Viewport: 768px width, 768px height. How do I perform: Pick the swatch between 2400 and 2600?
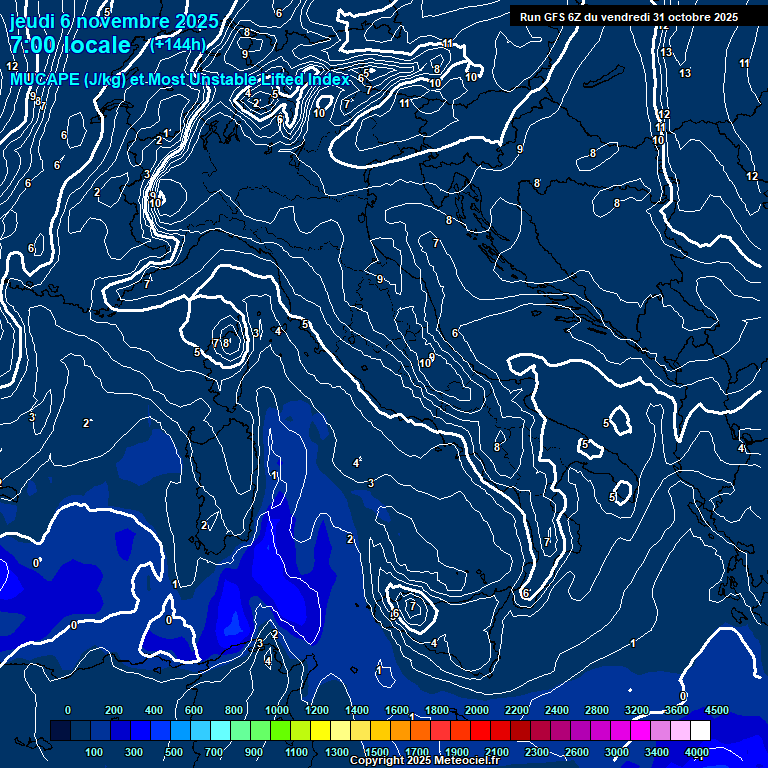point(560,730)
